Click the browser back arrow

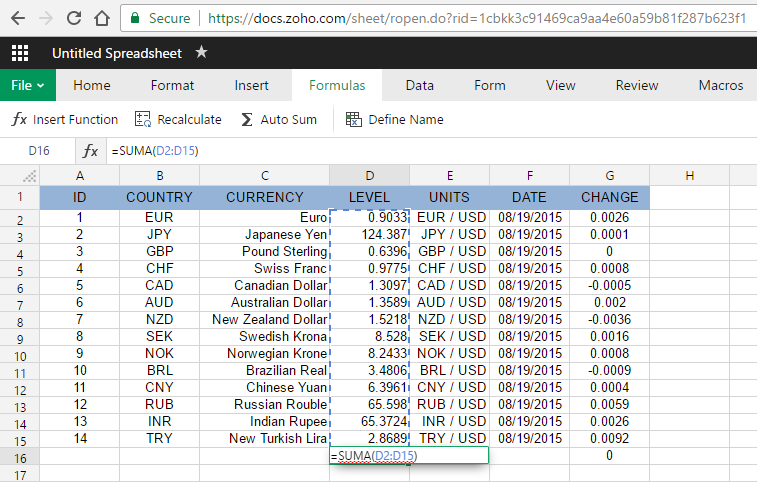[x=18, y=18]
